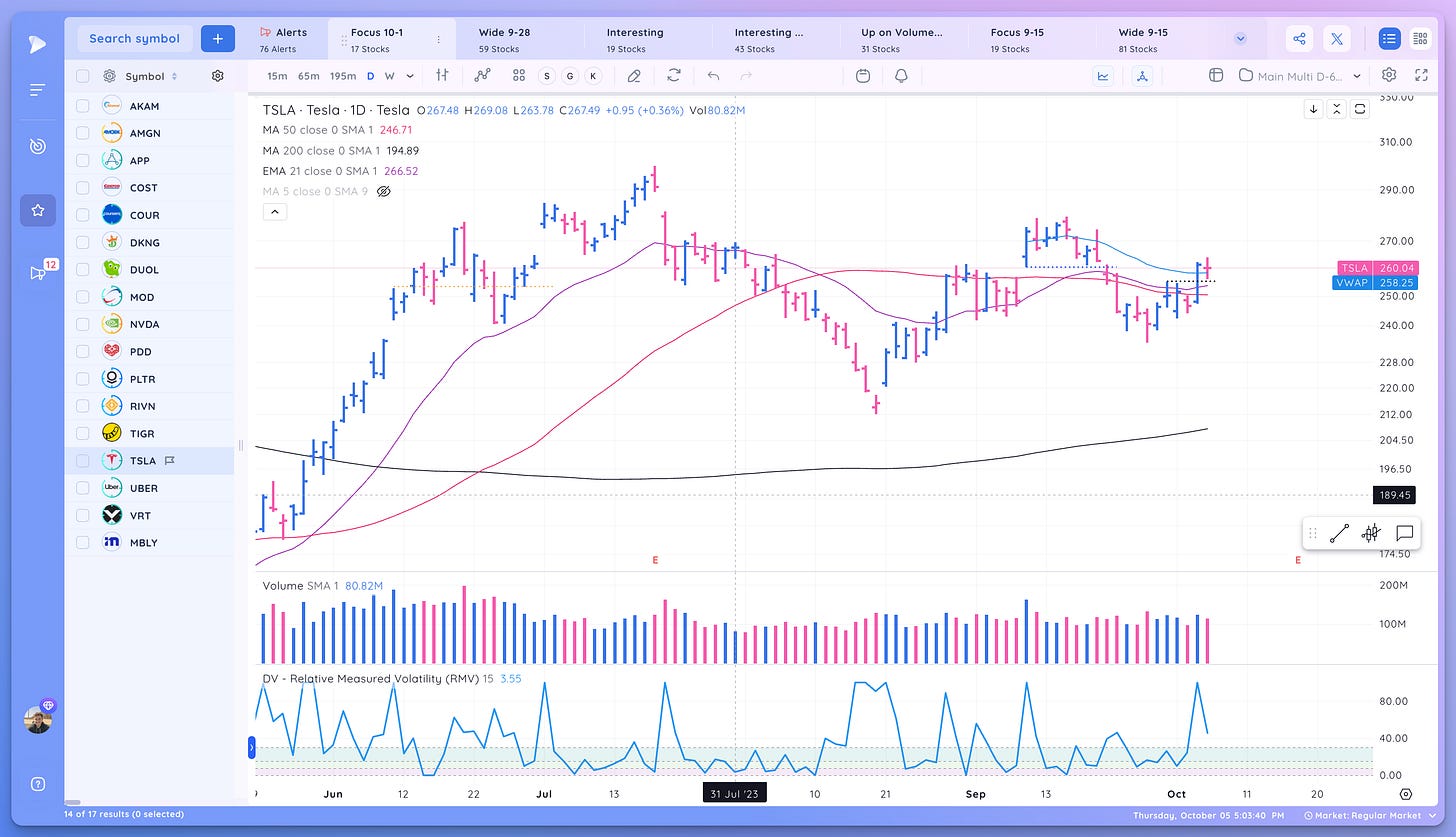The width and height of the screenshot is (1456, 837).
Task: Select the 65m timeframe
Action: pos(308,76)
